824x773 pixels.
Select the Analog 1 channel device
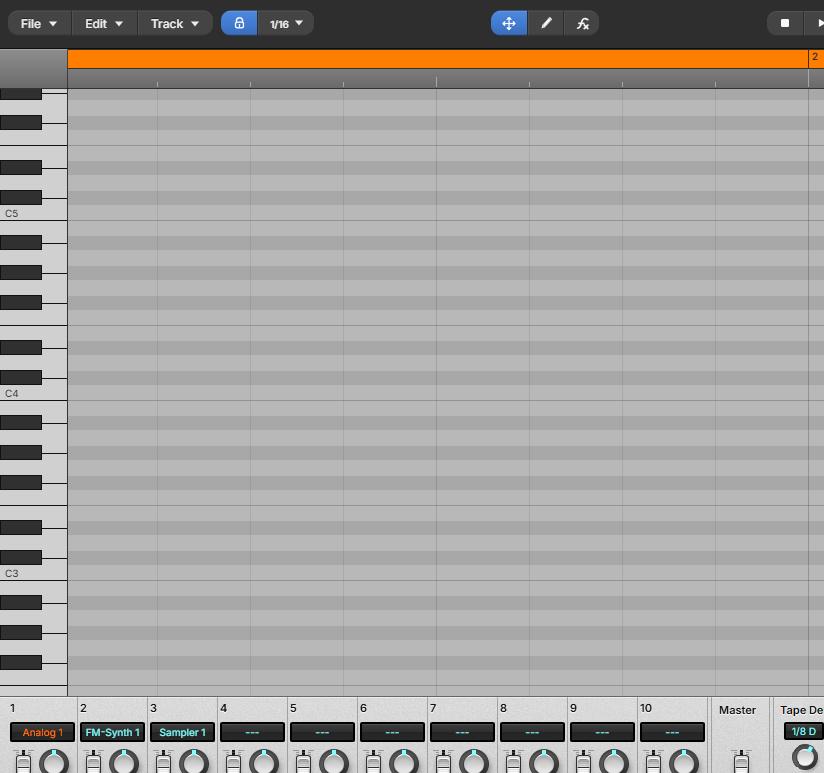[43, 732]
